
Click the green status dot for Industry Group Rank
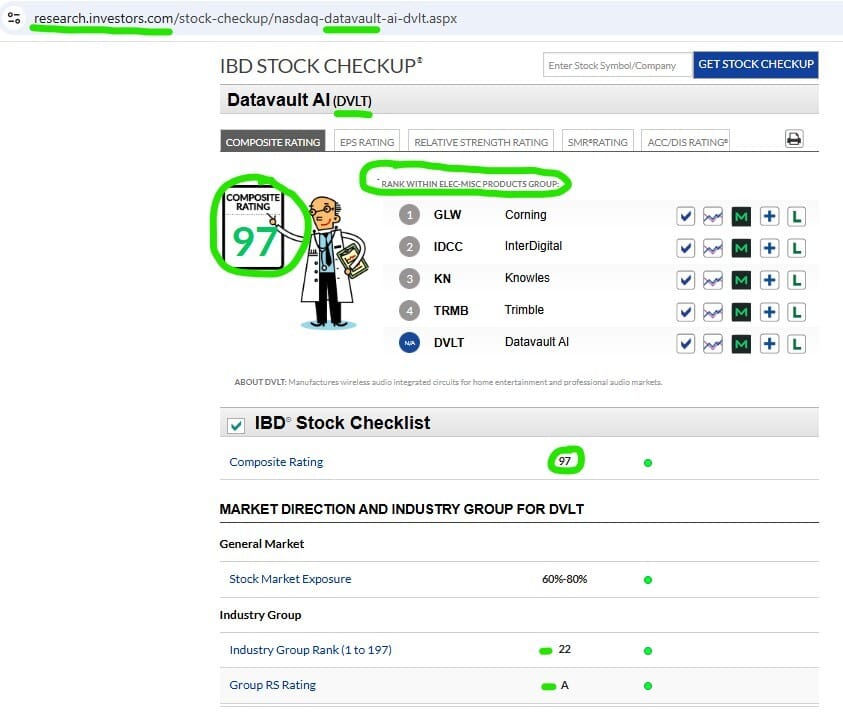(648, 651)
